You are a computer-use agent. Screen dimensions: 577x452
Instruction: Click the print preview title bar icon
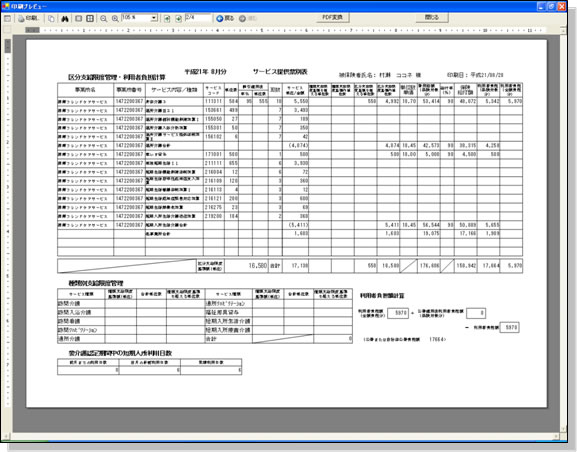click(6, 6)
